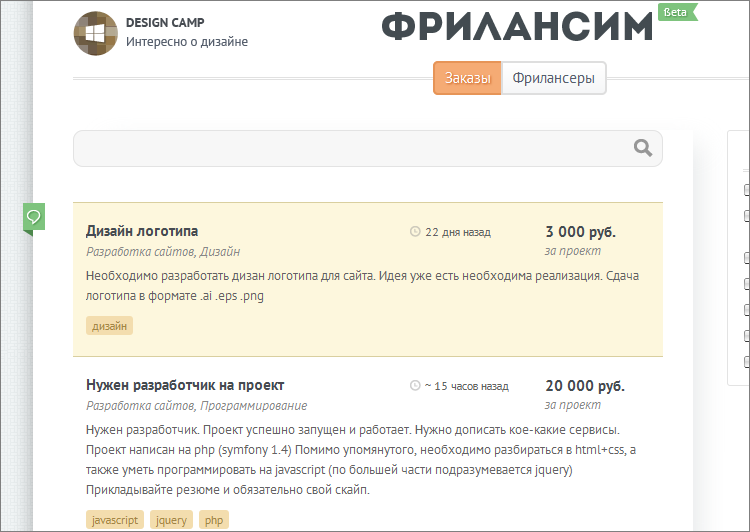Image resolution: width=750 pixels, height=532 pixels.
Task: Focus the orders search input field
Action: click(368, 148)
